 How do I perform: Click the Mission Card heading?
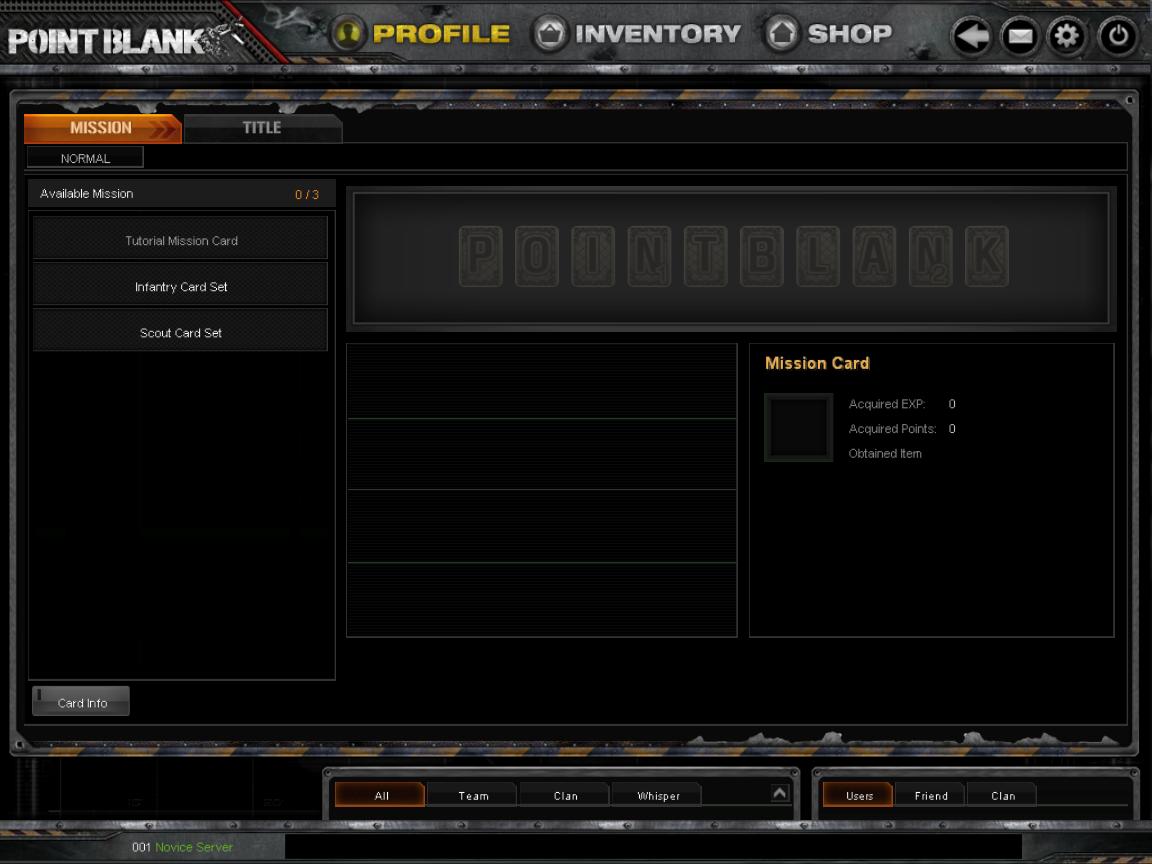point(816,363)
